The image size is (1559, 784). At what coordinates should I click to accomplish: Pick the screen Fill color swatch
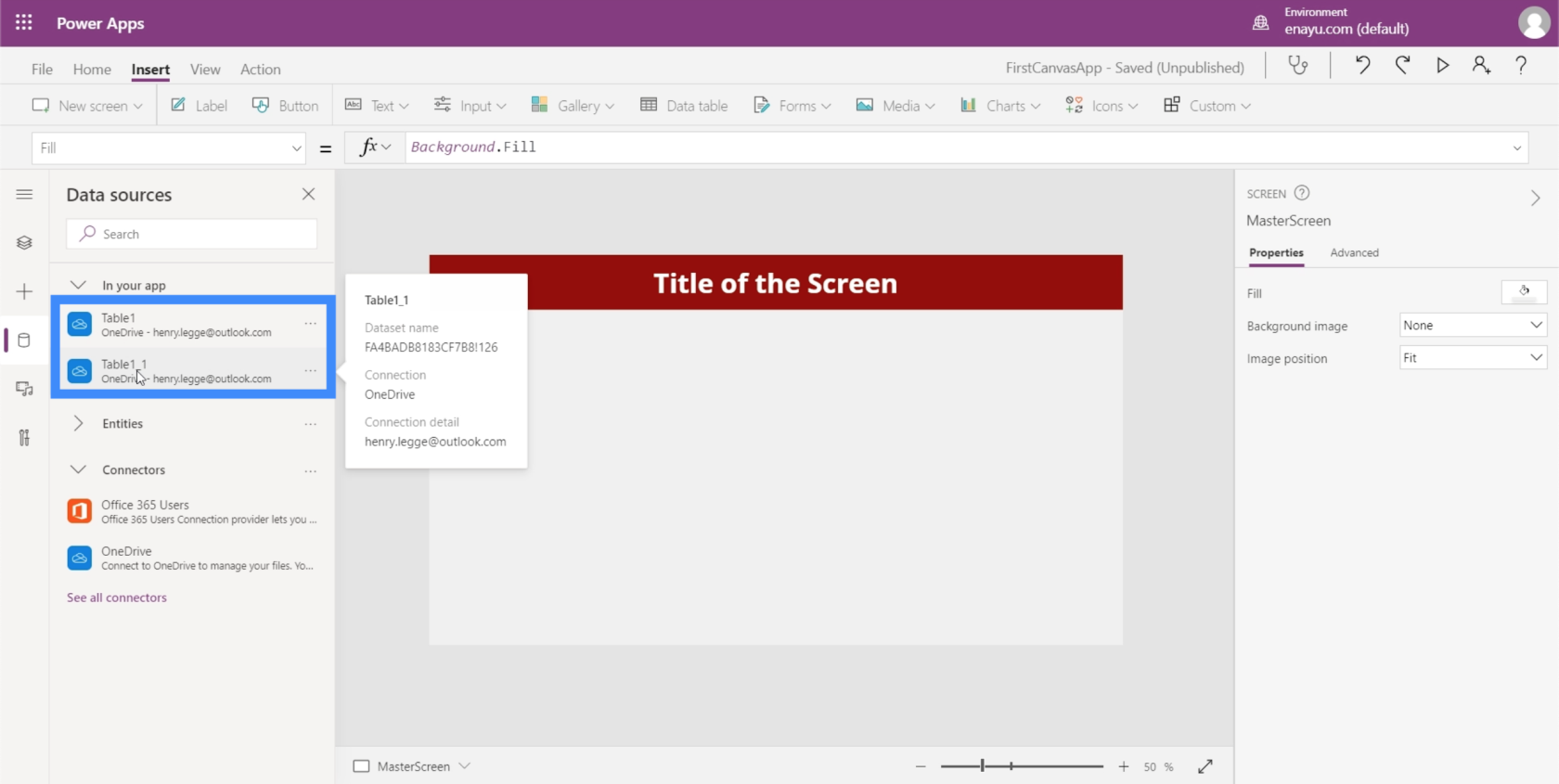[1524, 293]
